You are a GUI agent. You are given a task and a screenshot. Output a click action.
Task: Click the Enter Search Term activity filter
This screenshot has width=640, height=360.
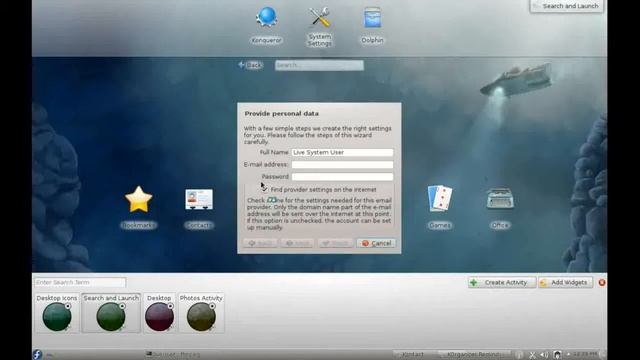pyautogui.click(x=80, y=282)
